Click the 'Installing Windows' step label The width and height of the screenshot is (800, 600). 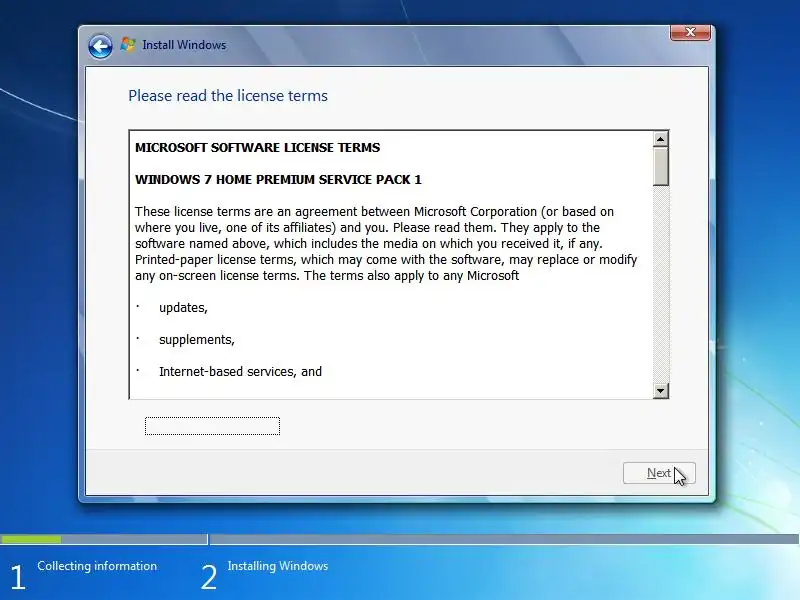click(278, 566)
